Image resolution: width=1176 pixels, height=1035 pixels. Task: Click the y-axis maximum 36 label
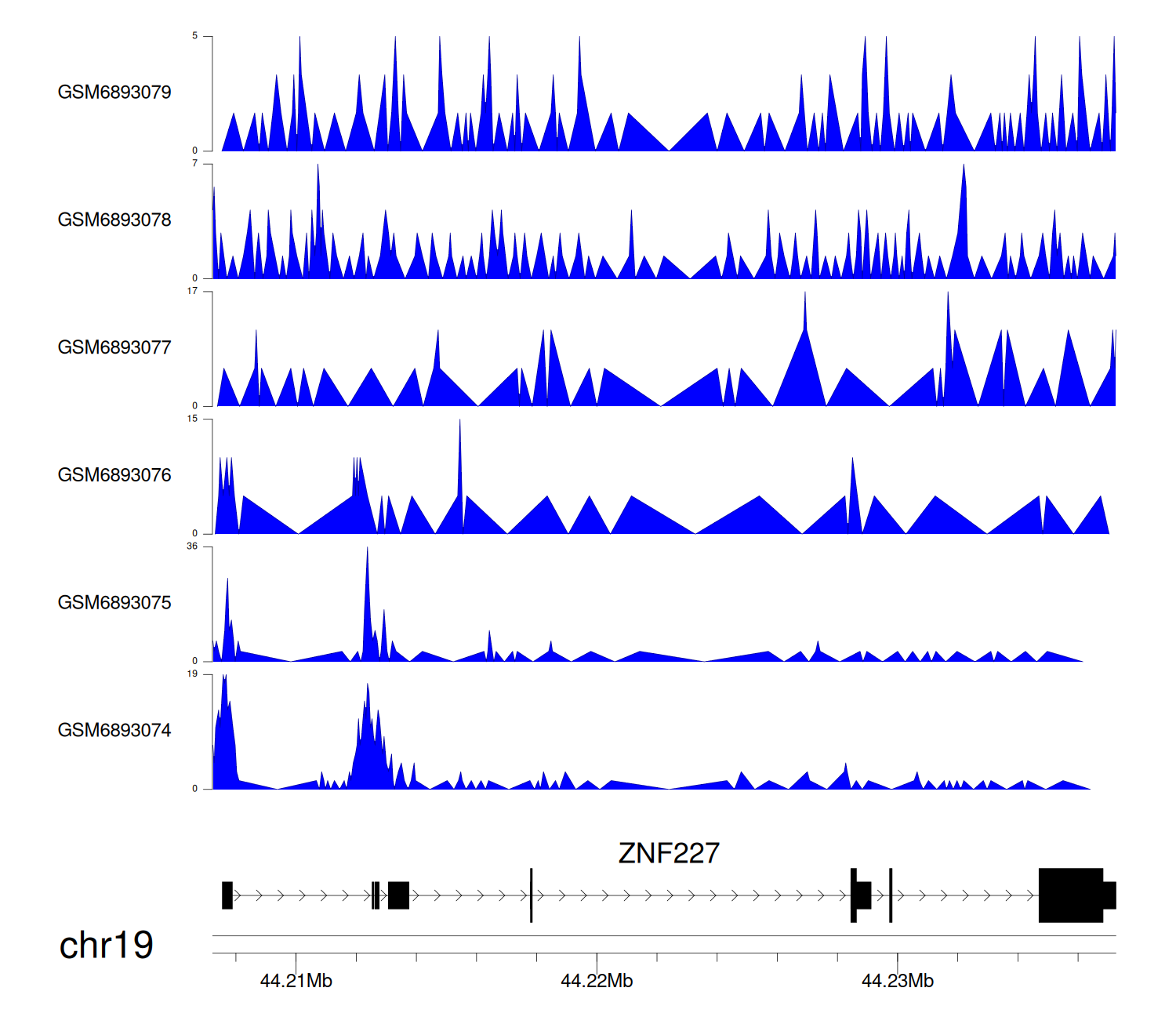pos(192,547)
